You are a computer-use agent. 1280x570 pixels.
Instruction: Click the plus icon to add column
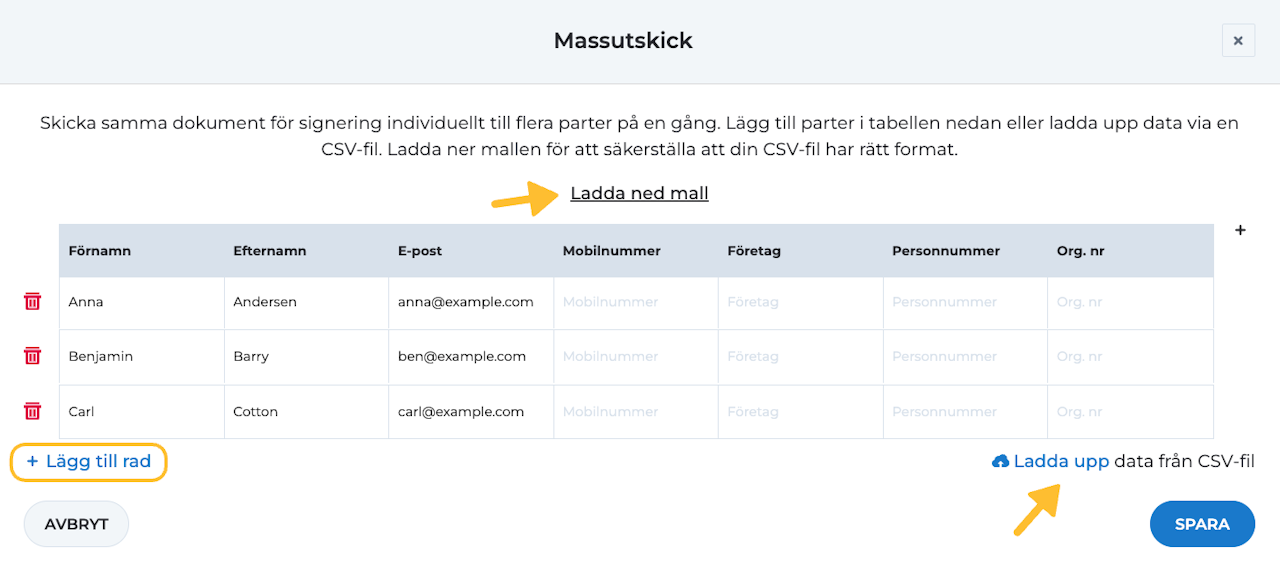1240,230
